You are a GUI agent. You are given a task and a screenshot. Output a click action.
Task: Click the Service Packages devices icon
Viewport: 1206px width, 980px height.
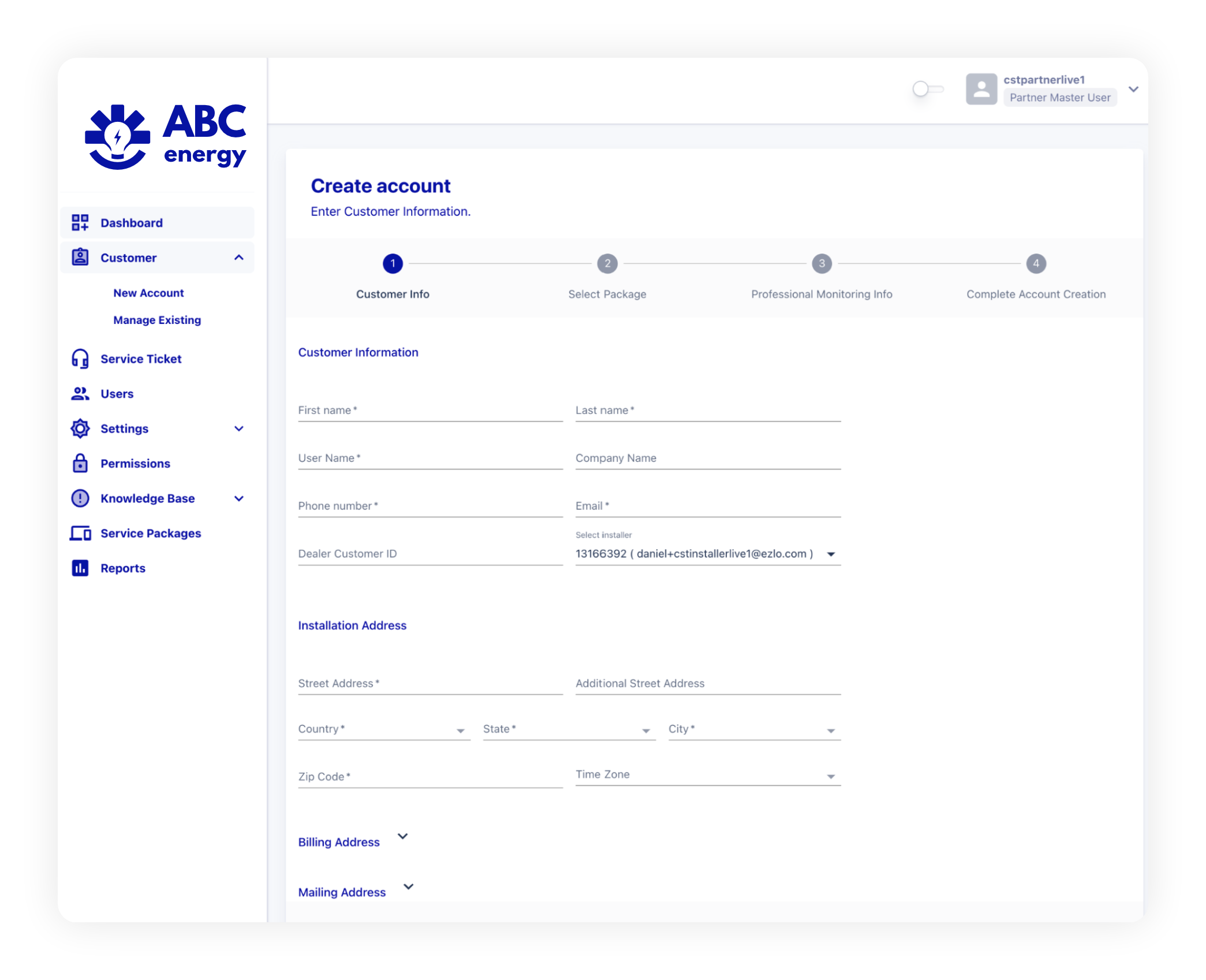[80, 533]
